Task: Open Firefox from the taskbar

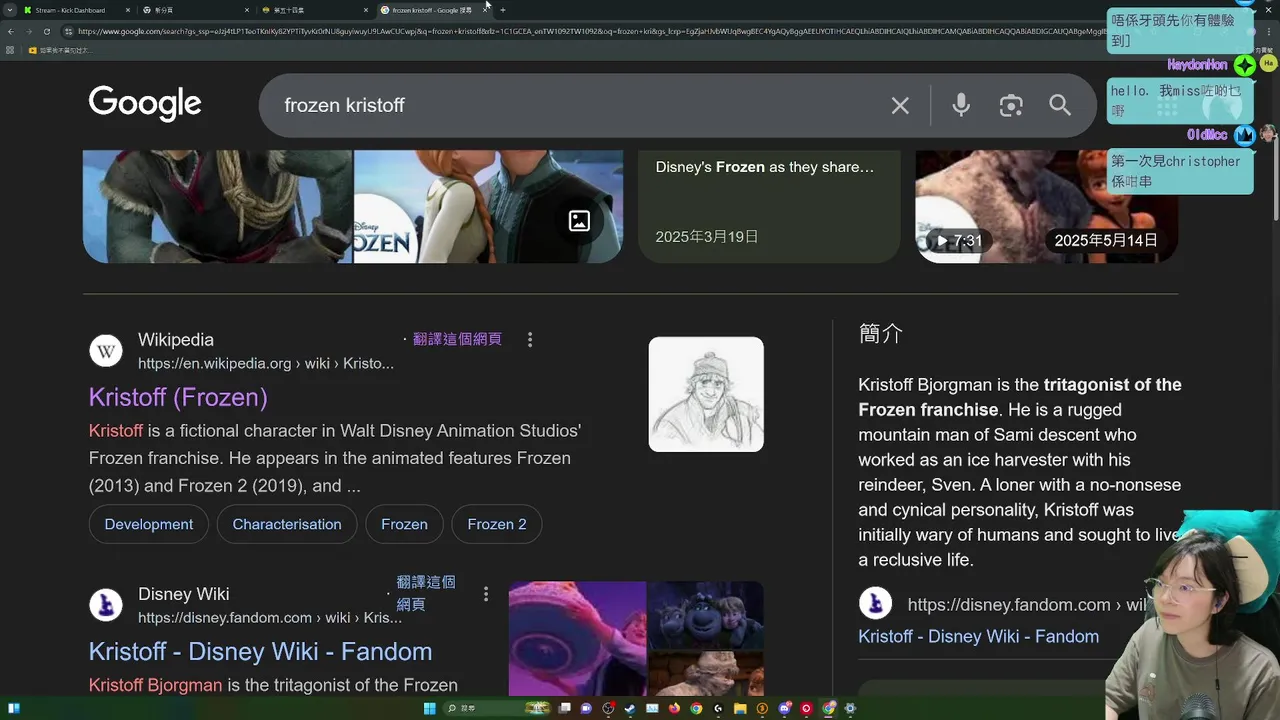Action: 674,708
